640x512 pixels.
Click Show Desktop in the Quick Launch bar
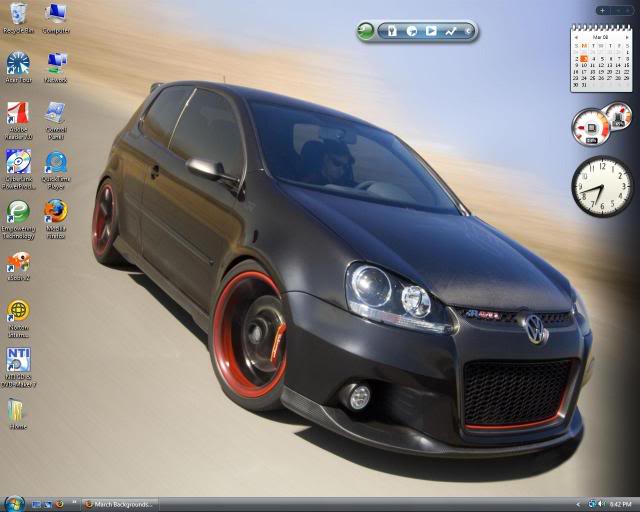(x=36, y=505)
